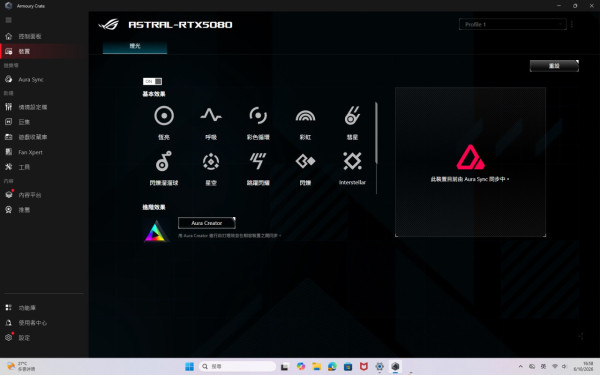Open Microsoft Edge from the taskbar
Screen dimensions: 600x375
332,366
